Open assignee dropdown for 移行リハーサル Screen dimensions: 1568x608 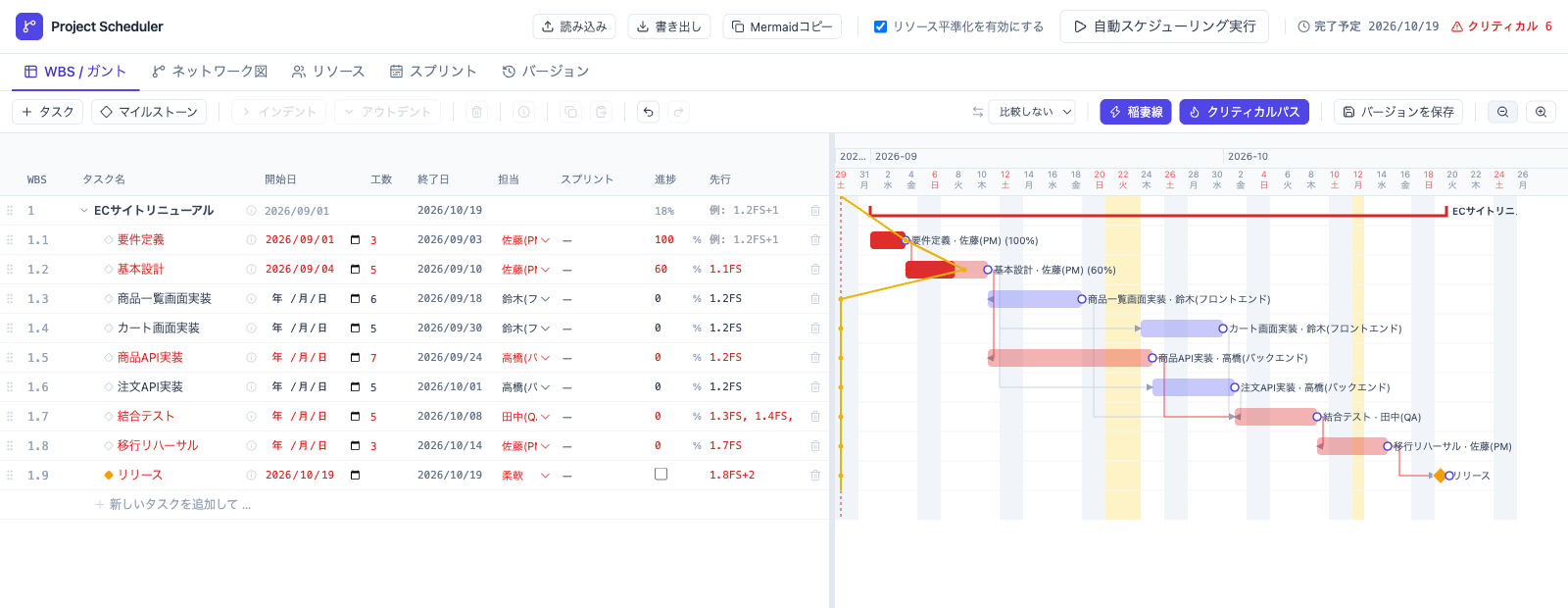coord(526,445)
